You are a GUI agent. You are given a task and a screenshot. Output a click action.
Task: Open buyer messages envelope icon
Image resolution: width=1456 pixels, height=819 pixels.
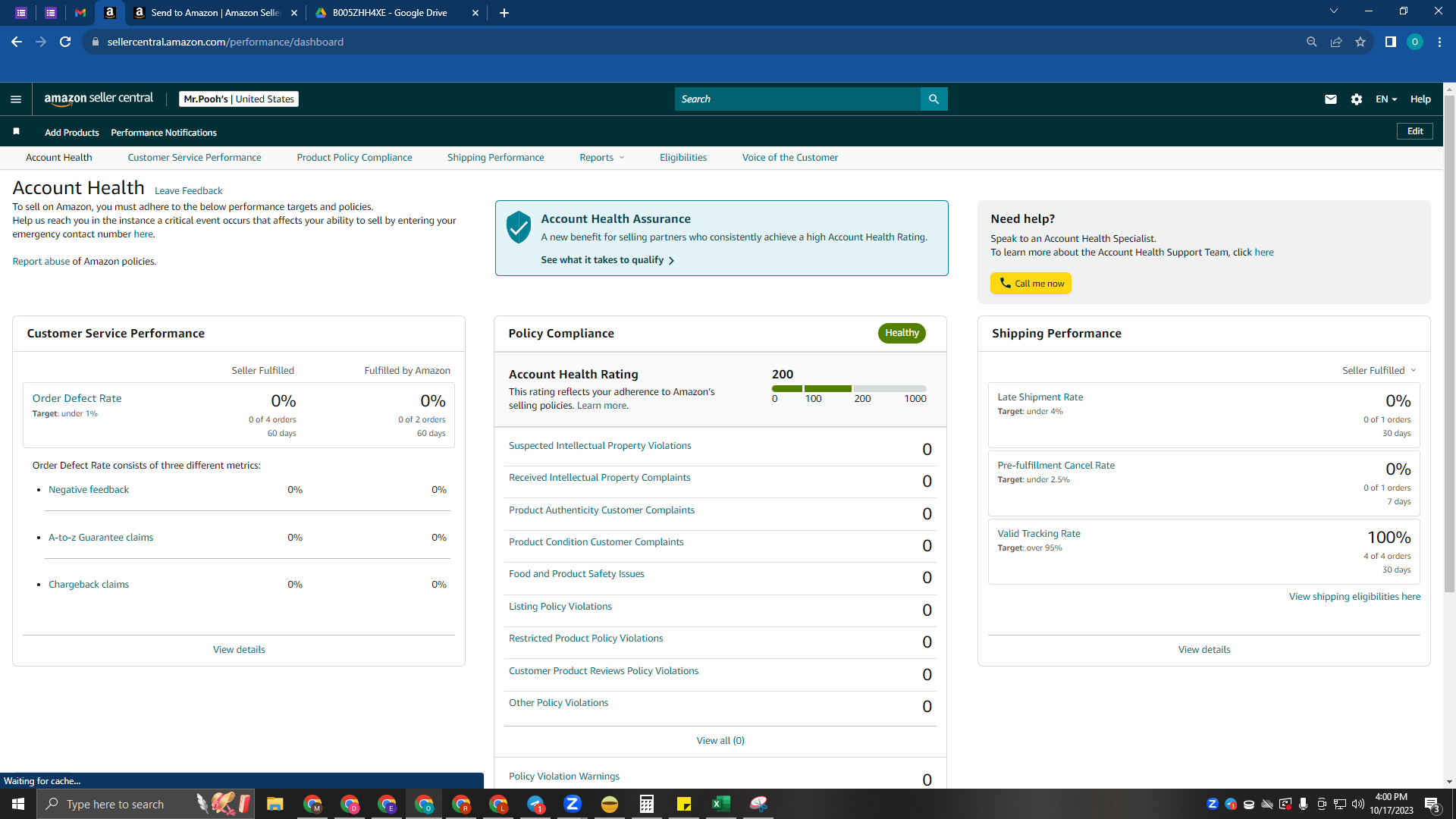[1331, 99]
